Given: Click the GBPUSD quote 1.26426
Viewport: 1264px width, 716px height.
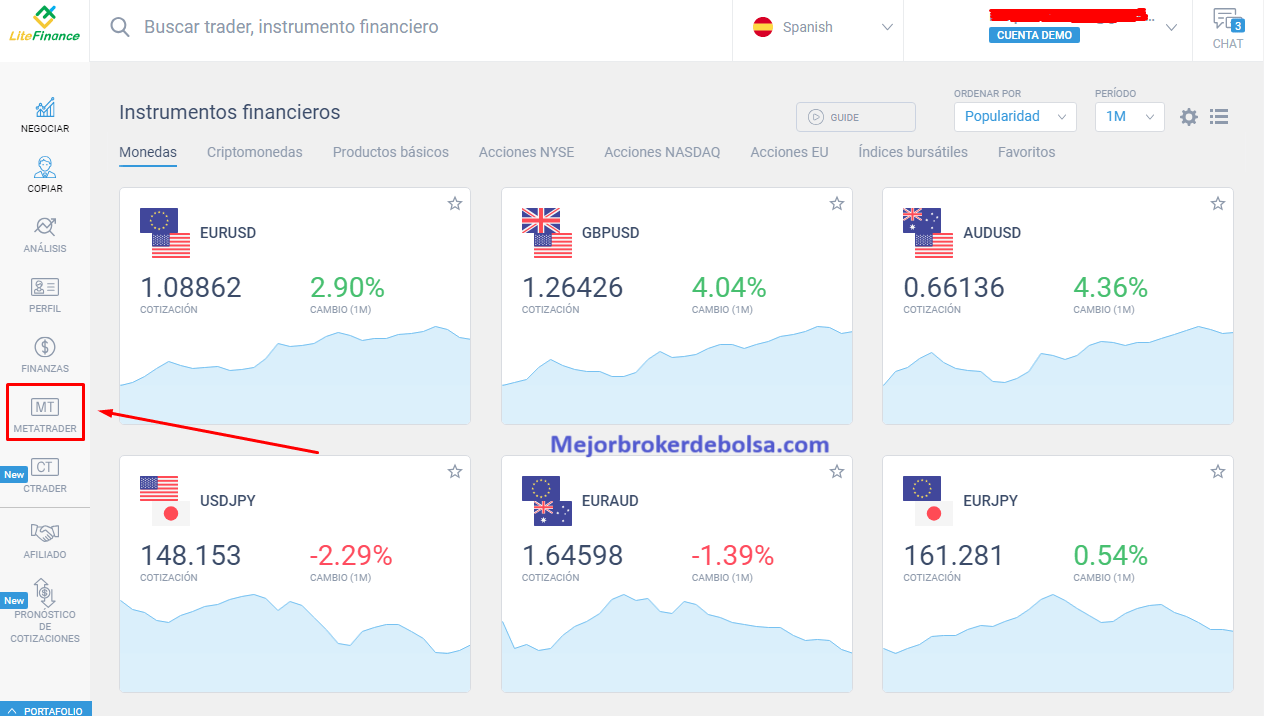Looking at the screenshot, I should tap(573, 288).
